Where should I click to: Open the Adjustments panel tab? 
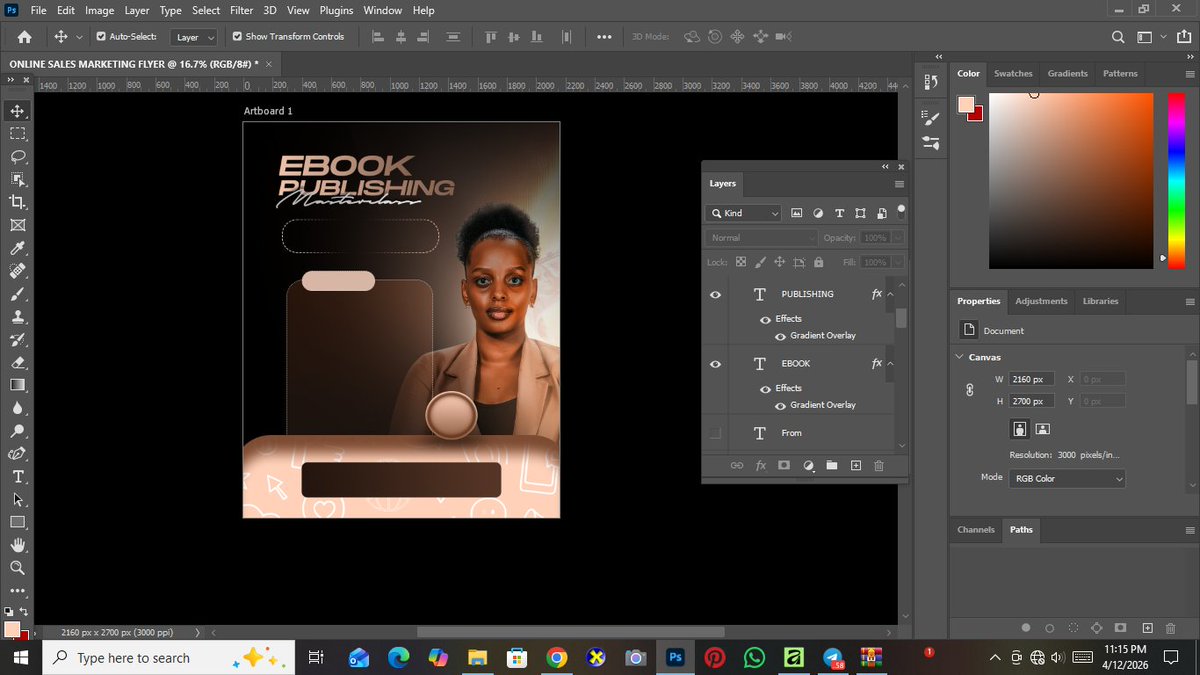(1041, 301)
